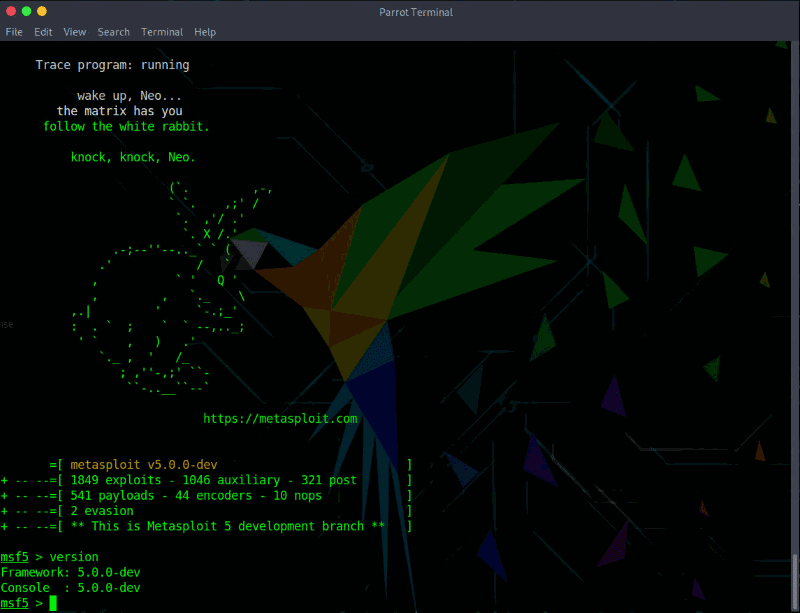Open the File menu
Image resolution: width=800 pixels, height=613 pixels.
click(14, 32)
